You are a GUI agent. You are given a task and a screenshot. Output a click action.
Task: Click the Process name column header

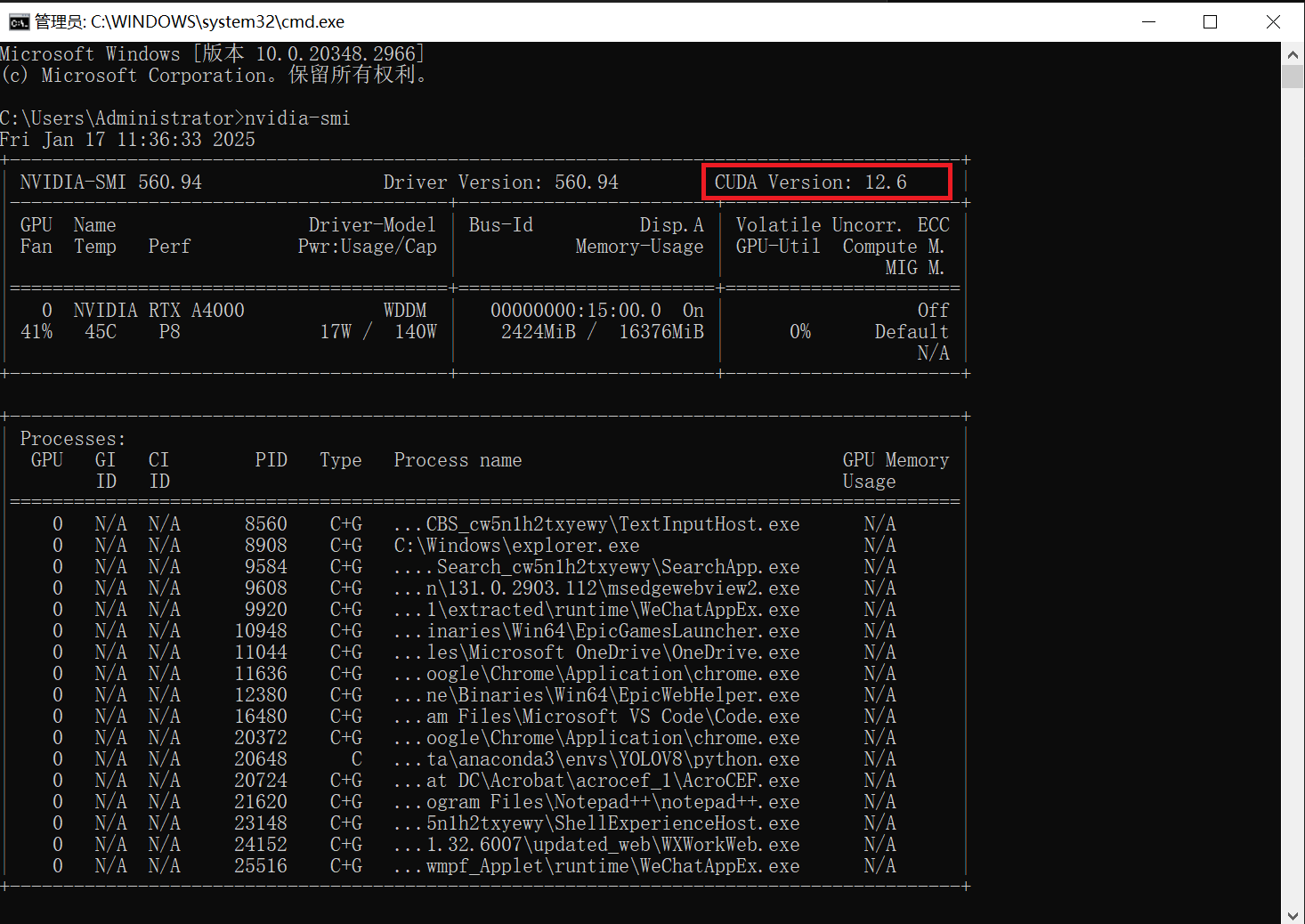pyautogui.click(x=458, y=460)
